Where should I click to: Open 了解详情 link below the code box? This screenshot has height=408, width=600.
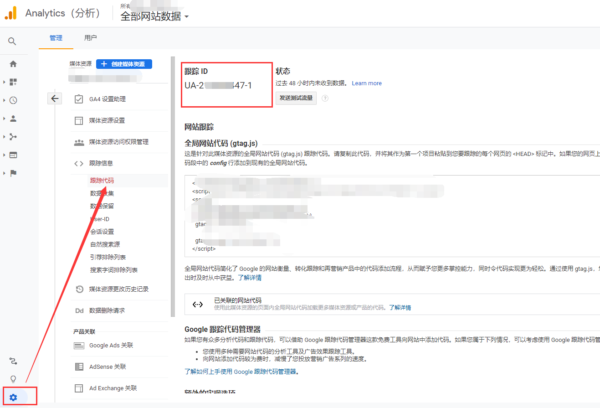click(249, 277)
